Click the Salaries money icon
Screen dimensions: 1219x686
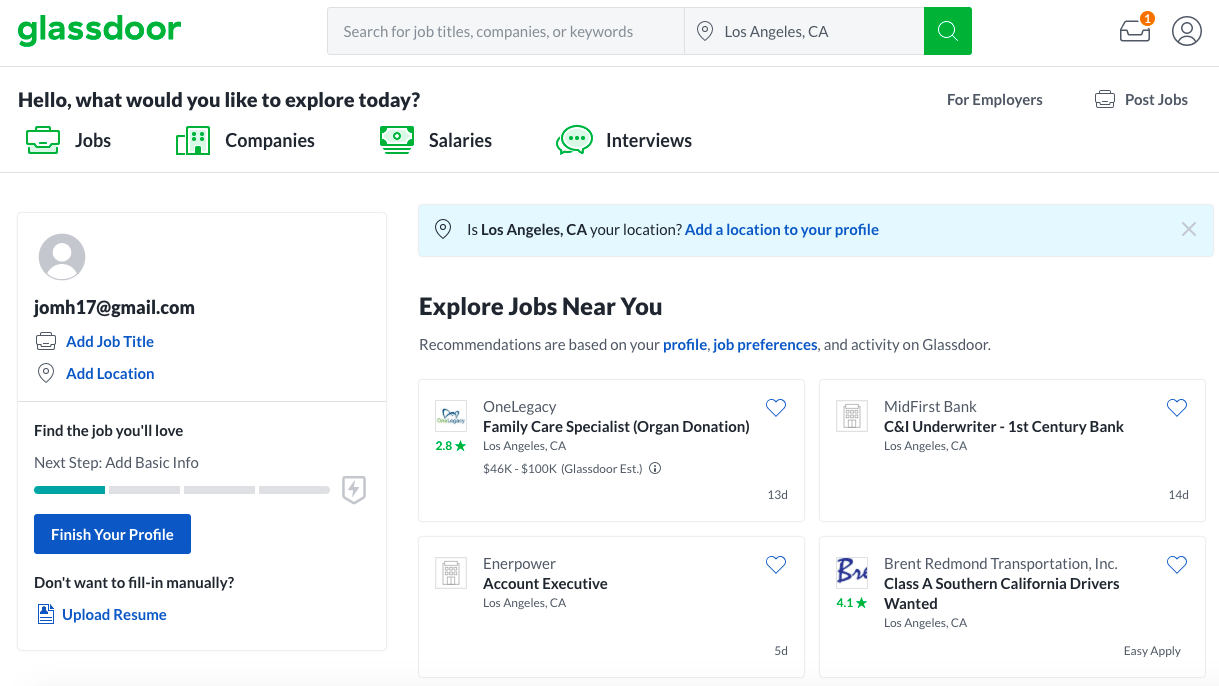pyautogui.click(x=397, y=139)
